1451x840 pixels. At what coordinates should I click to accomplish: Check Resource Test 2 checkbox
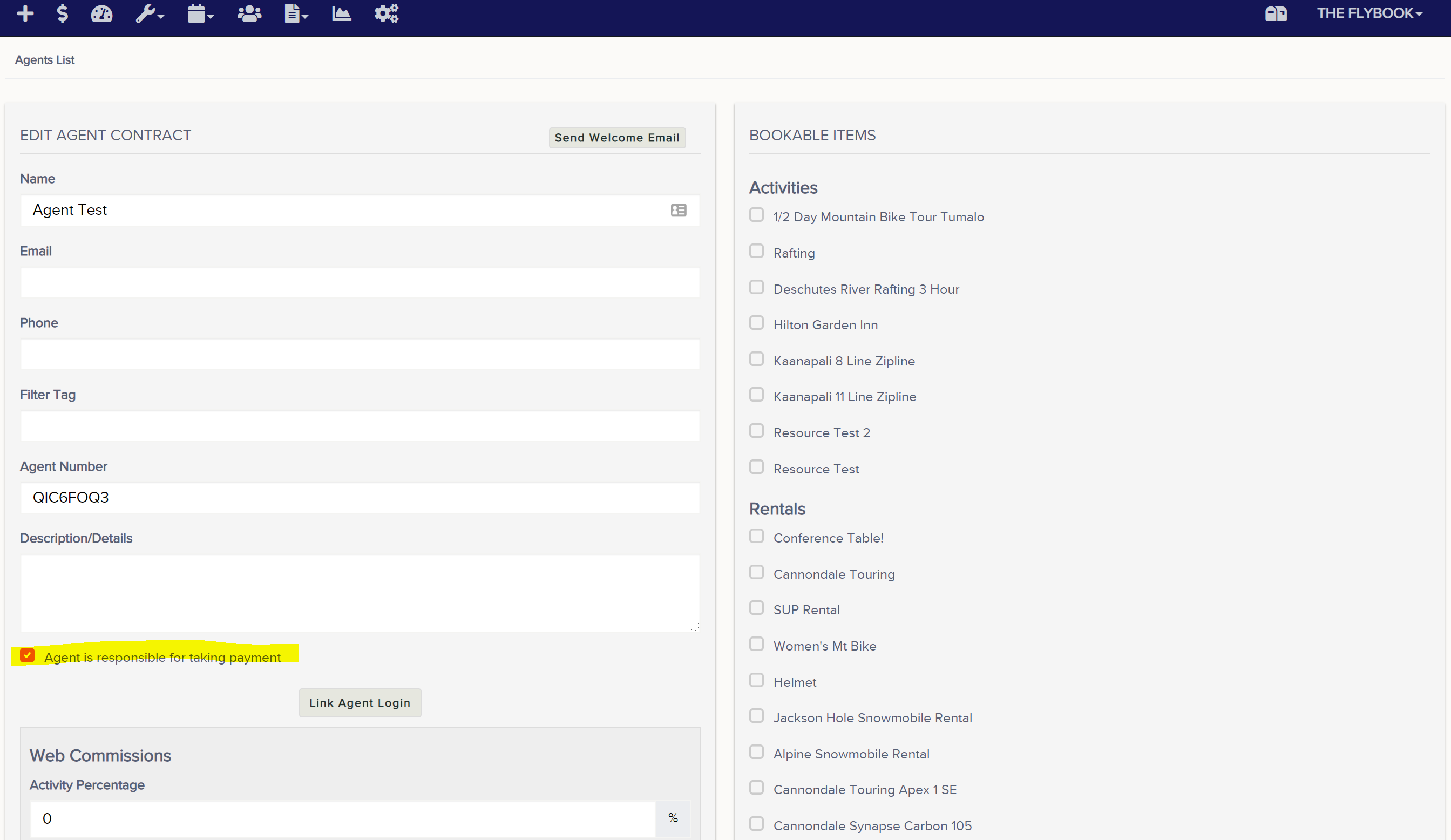point(757,431)
